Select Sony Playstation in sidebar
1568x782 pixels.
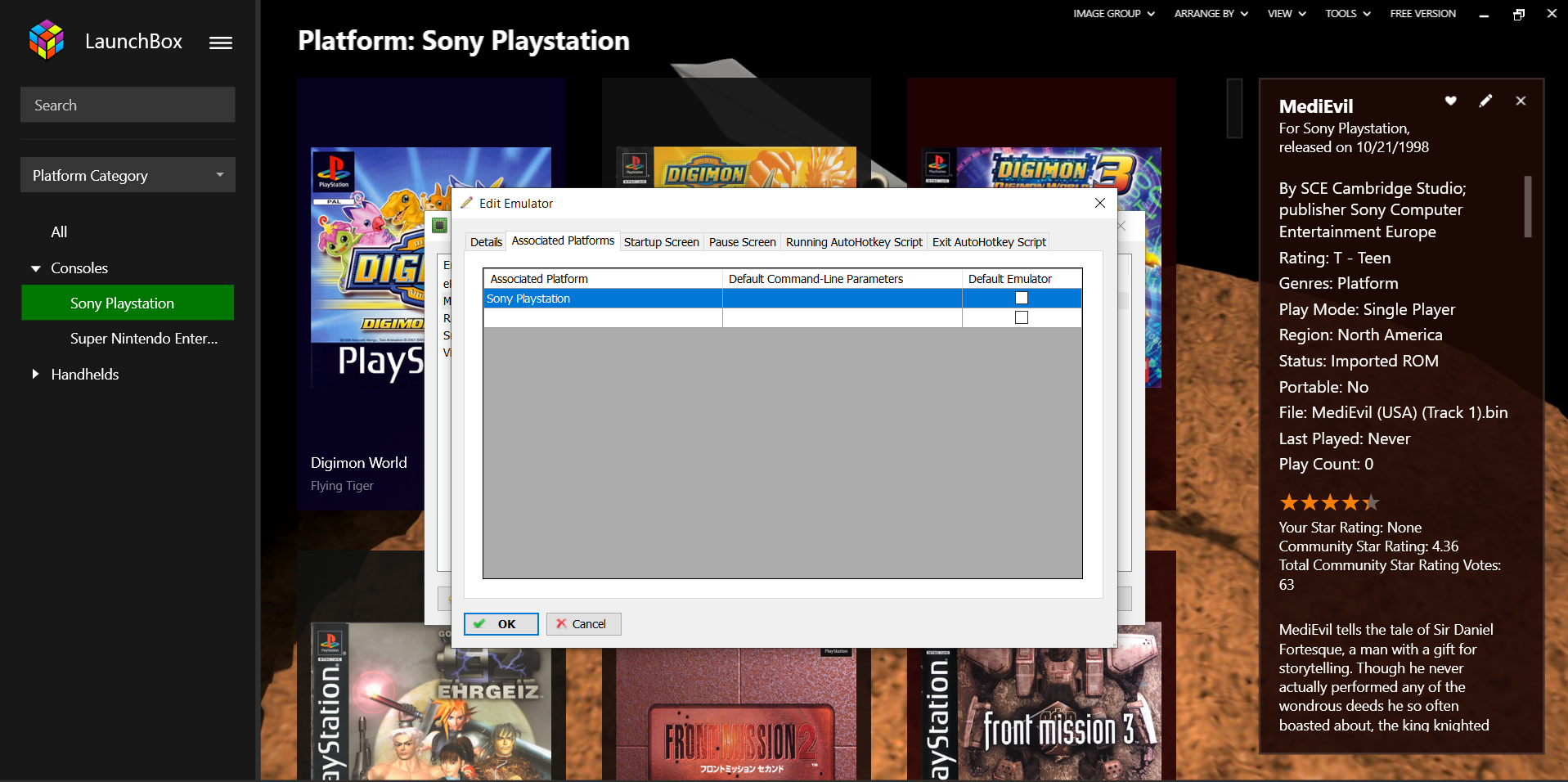click(x=128, y=303)
